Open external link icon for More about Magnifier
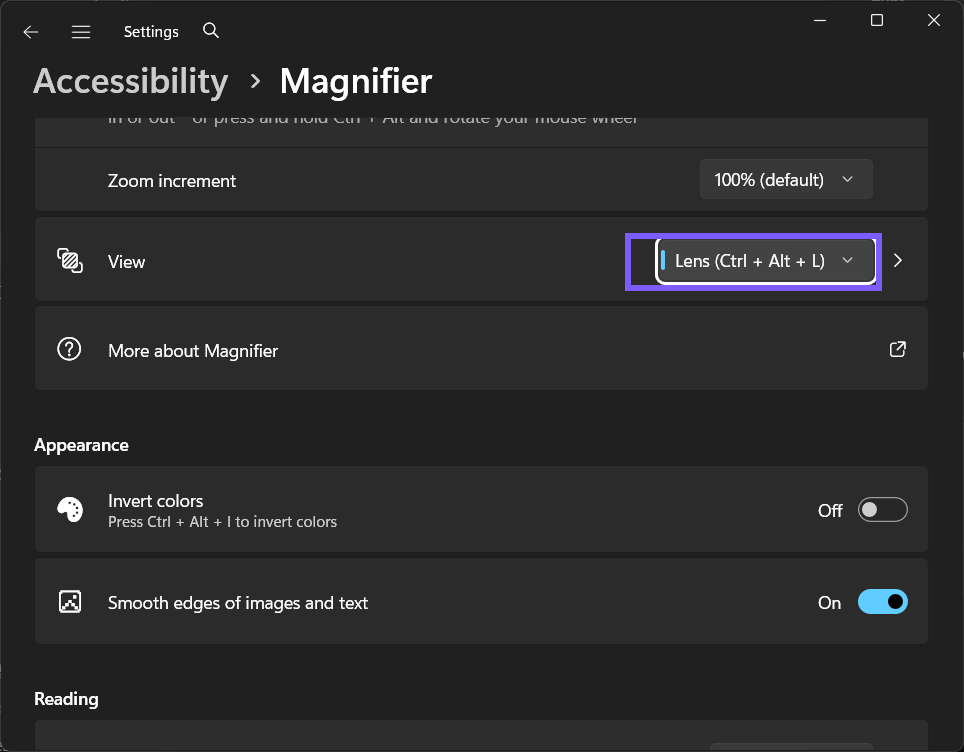Screen dimensions: 964x752 [898, 349]
